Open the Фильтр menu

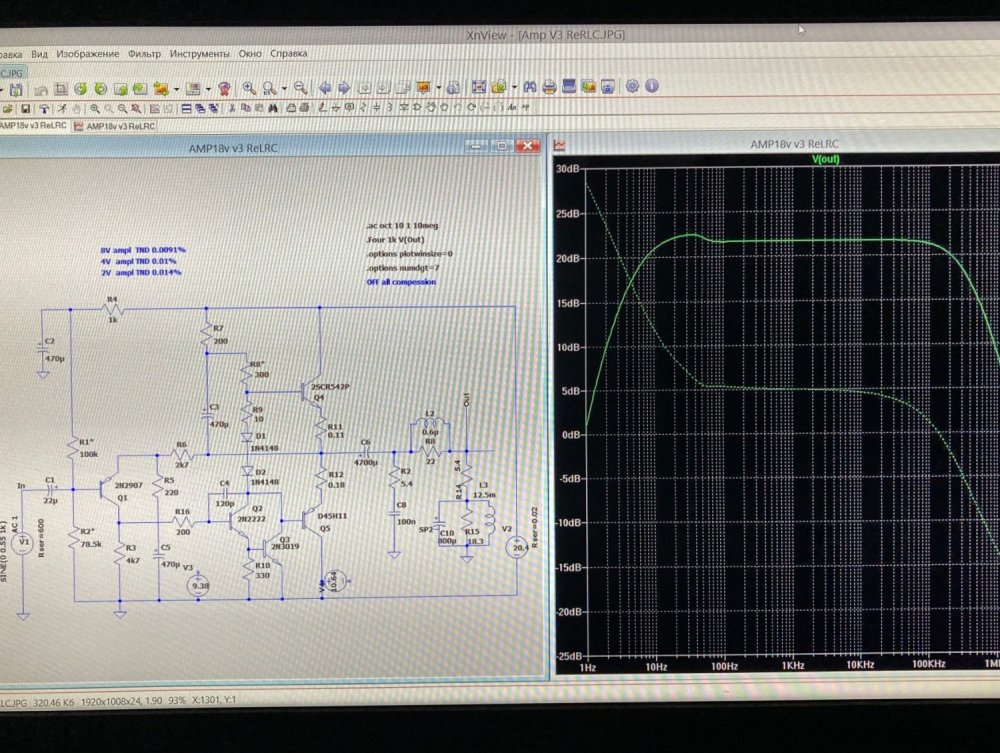coord(144,53)
